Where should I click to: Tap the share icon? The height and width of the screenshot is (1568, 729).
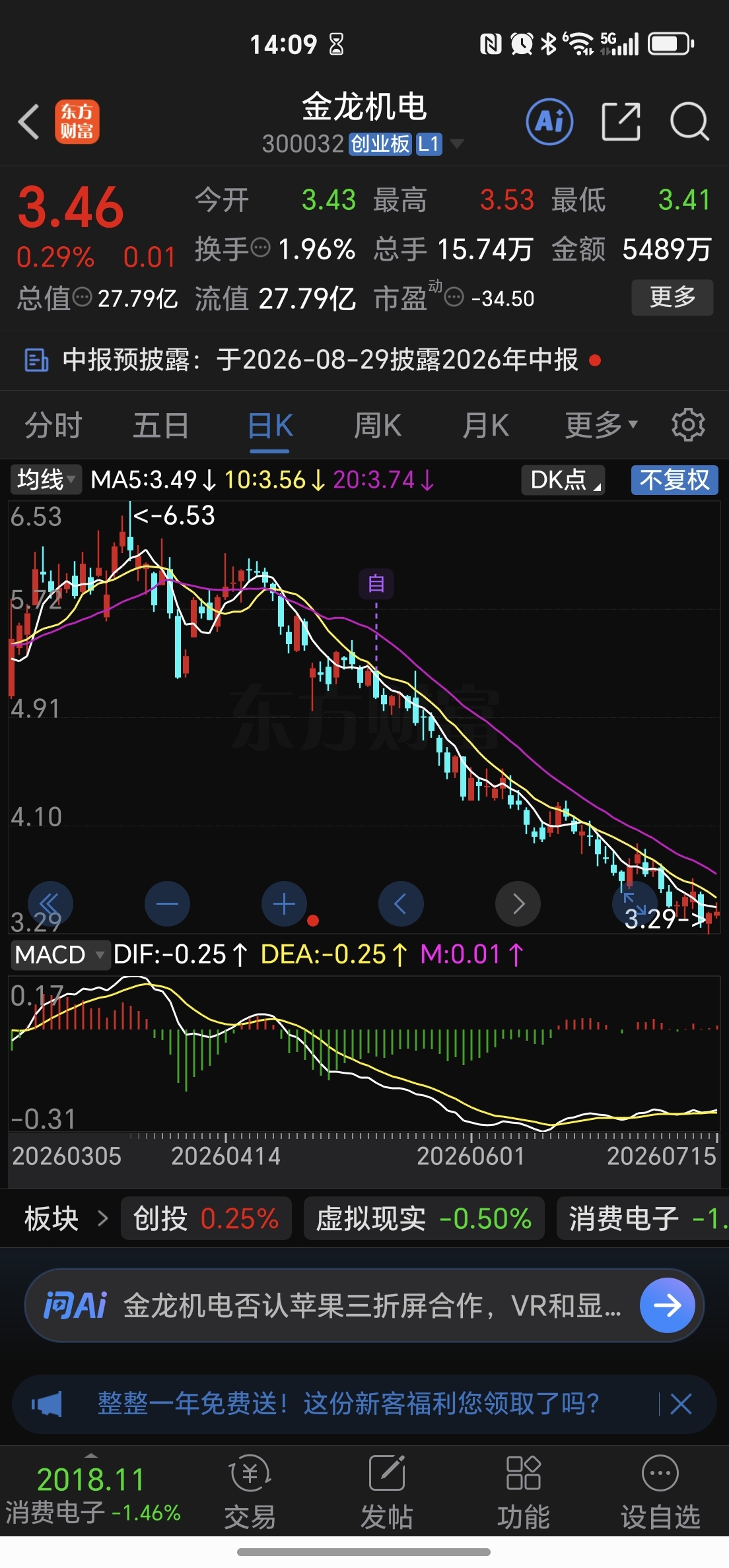(621, 122)
